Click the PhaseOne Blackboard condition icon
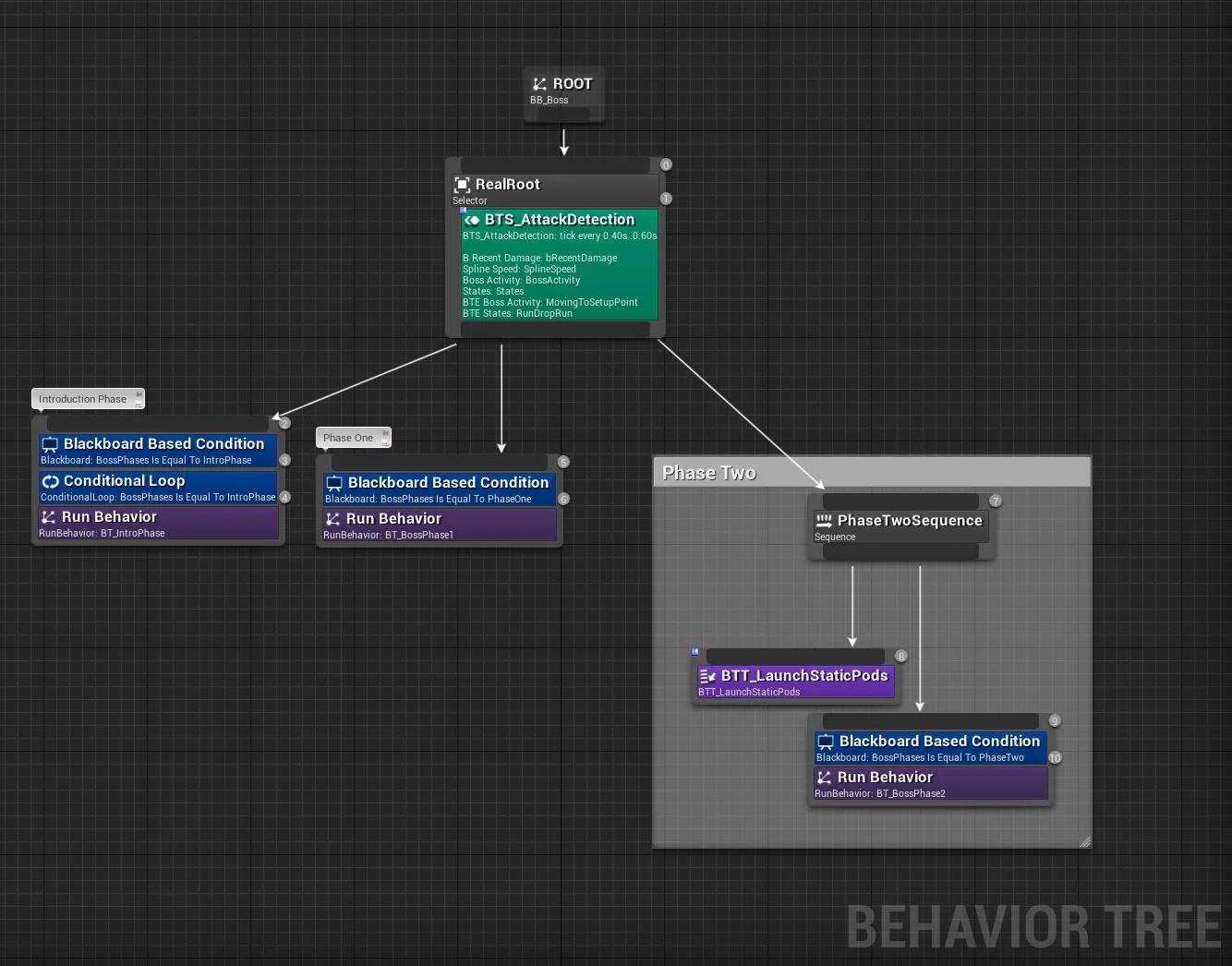This screenshot has width=1232, height=966. point(334,483)
